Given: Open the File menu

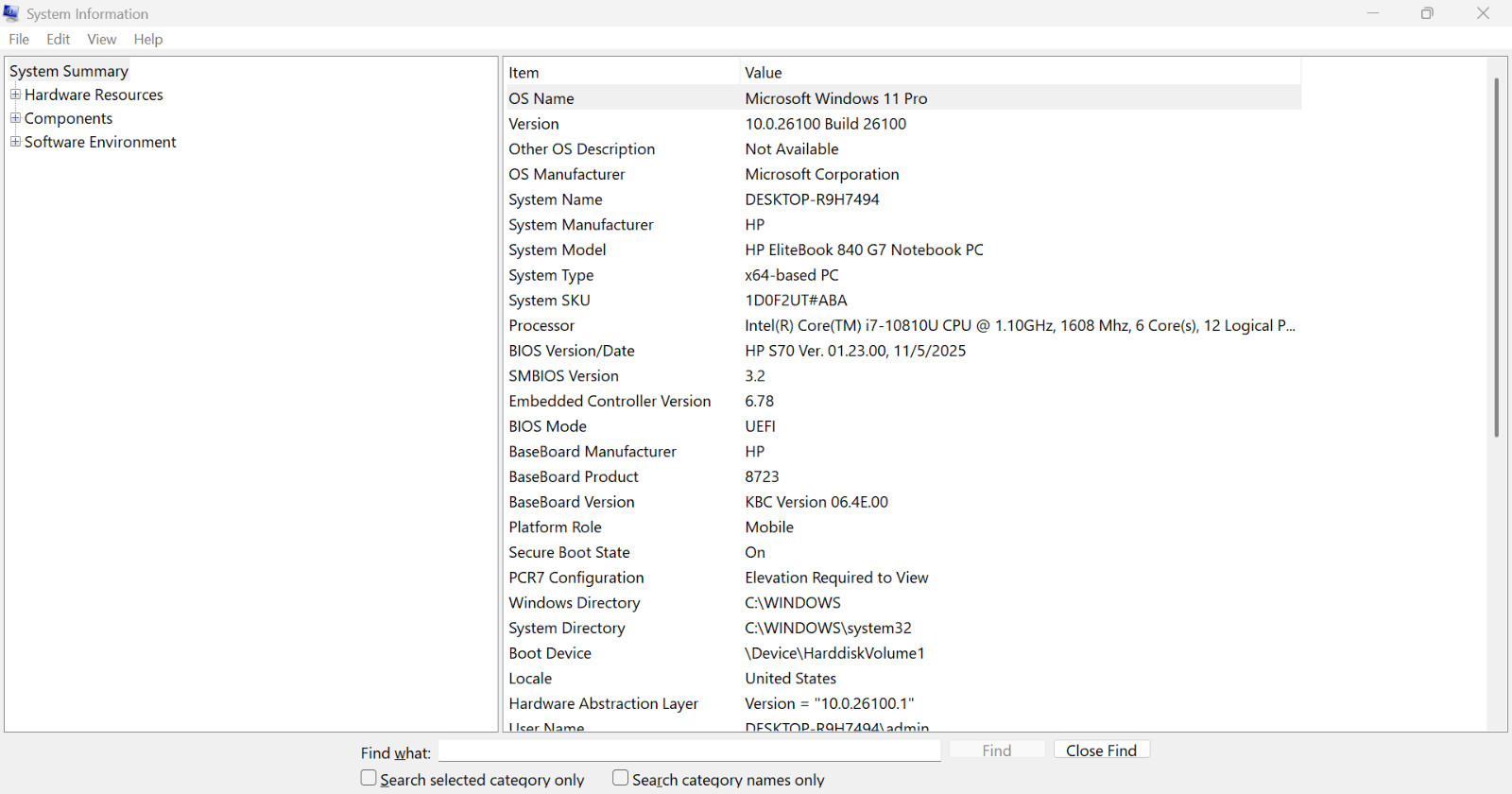Looking at the screenshot, I should point(19,39).
